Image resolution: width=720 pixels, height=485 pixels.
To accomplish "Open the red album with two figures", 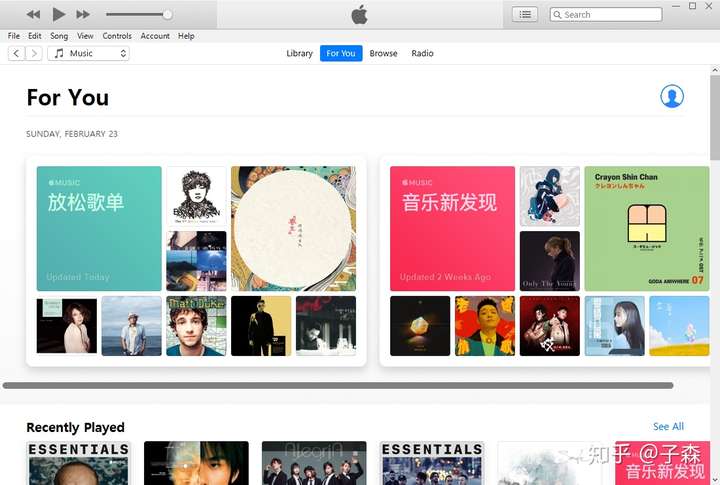I will [550, 326].
